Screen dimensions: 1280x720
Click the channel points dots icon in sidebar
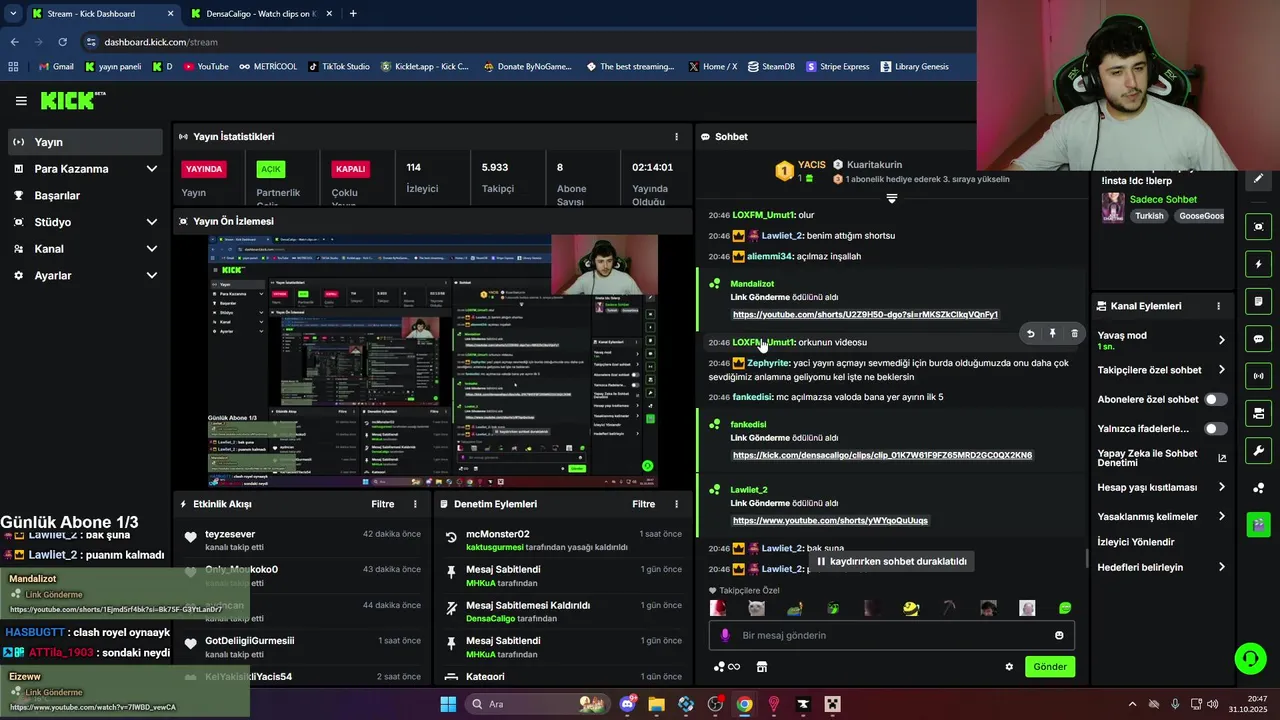pyautogui.click(x=1258, y=488)
